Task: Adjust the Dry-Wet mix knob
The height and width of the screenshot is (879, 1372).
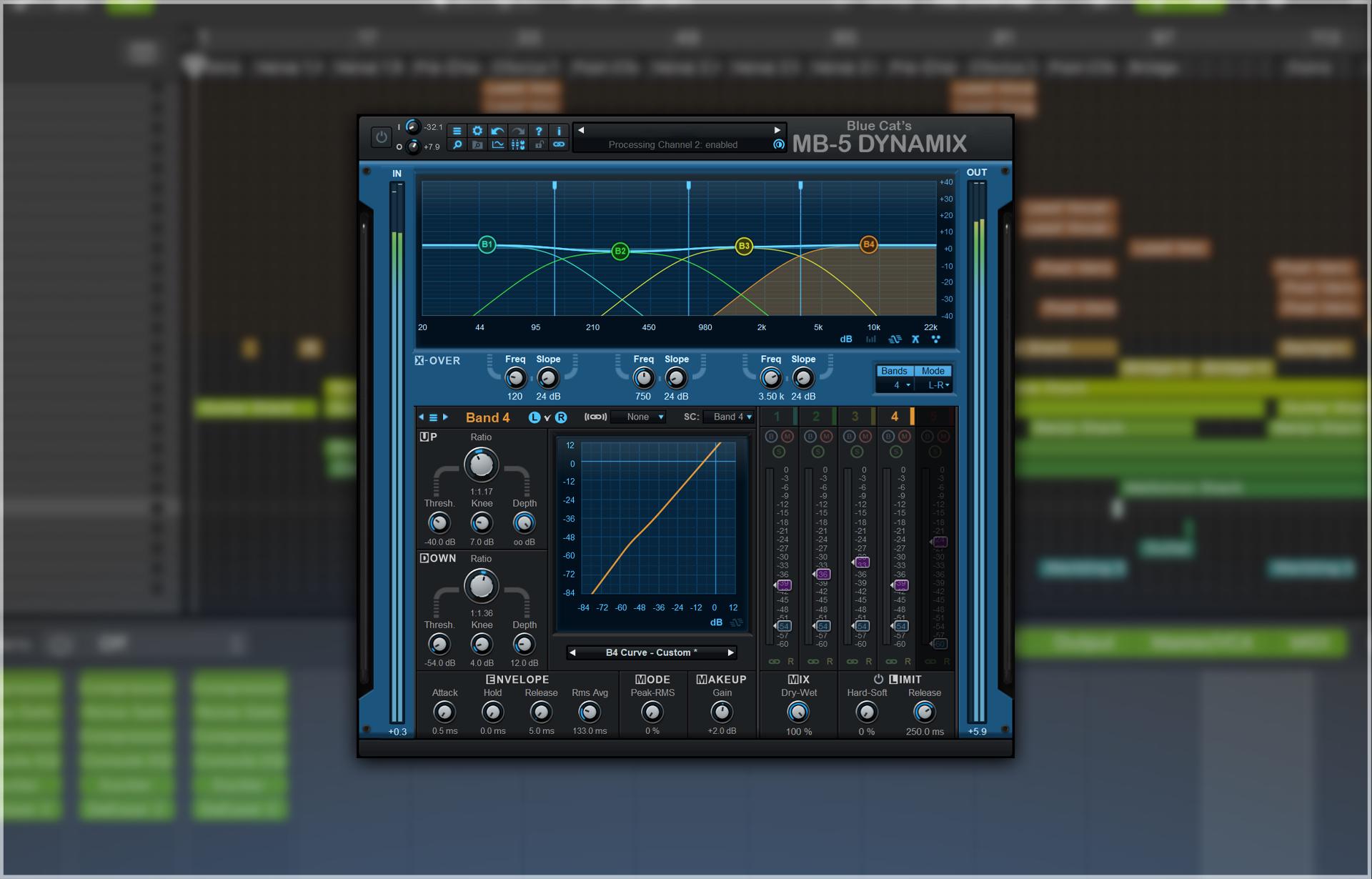Action: [x=798, y=712]
